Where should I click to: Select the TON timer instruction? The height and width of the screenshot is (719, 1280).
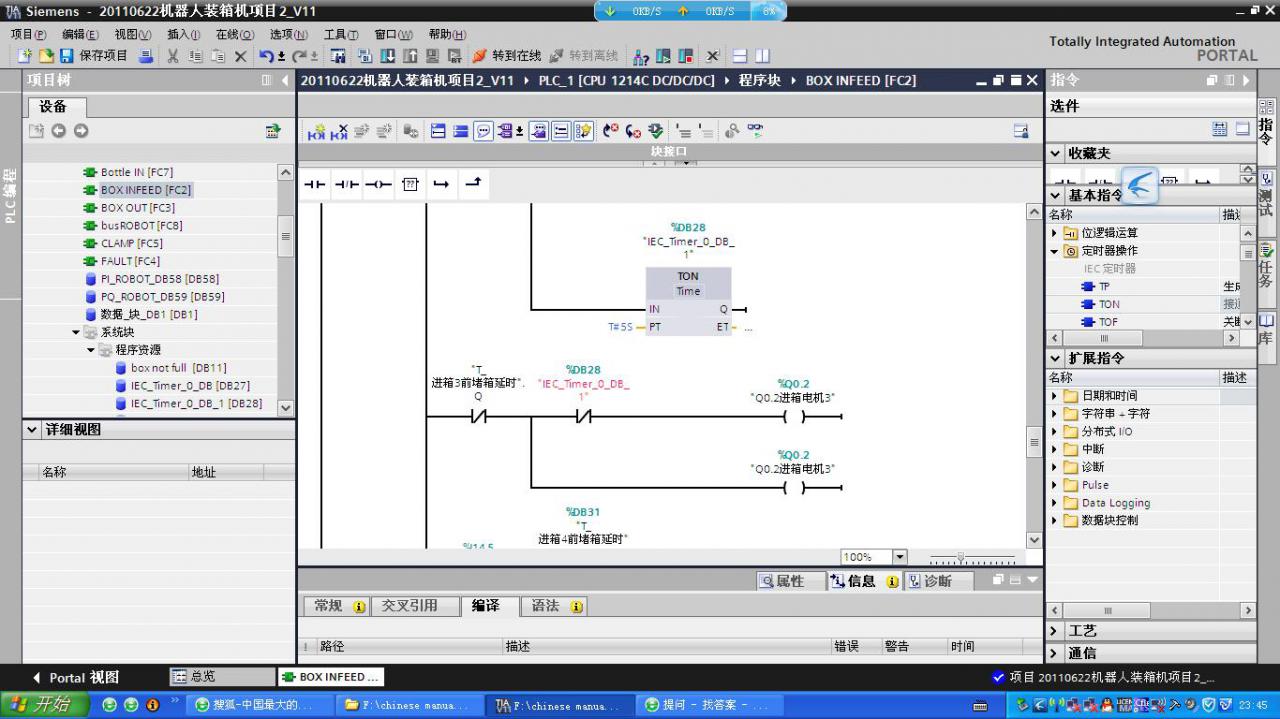tap(1109, 304)
